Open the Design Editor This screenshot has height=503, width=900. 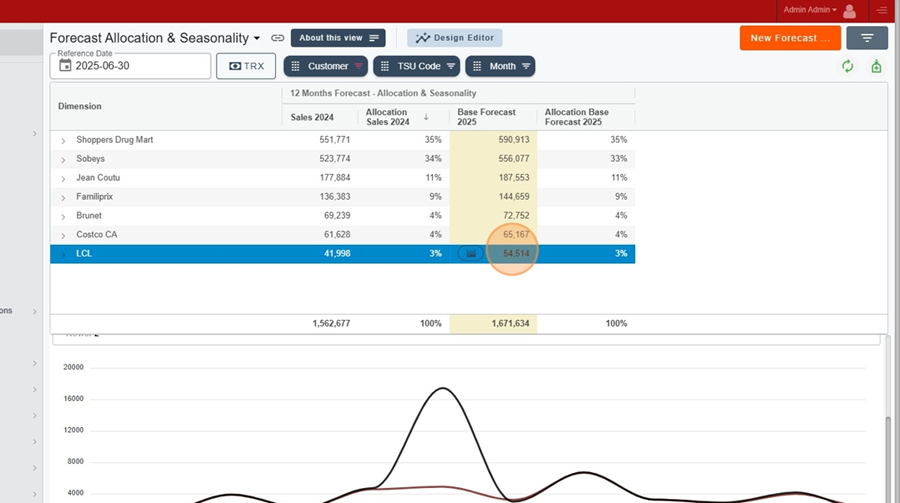(x=455, y=38)
